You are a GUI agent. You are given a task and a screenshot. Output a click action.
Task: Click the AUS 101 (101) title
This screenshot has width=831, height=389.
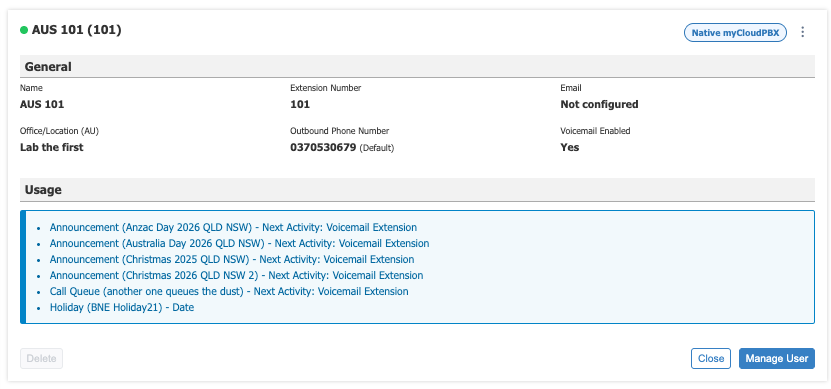click(77, 30)
